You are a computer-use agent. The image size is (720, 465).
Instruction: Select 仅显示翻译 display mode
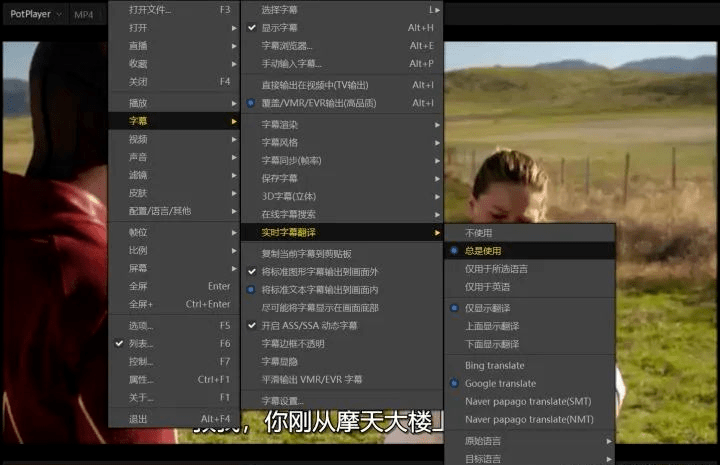coord(529,308)
